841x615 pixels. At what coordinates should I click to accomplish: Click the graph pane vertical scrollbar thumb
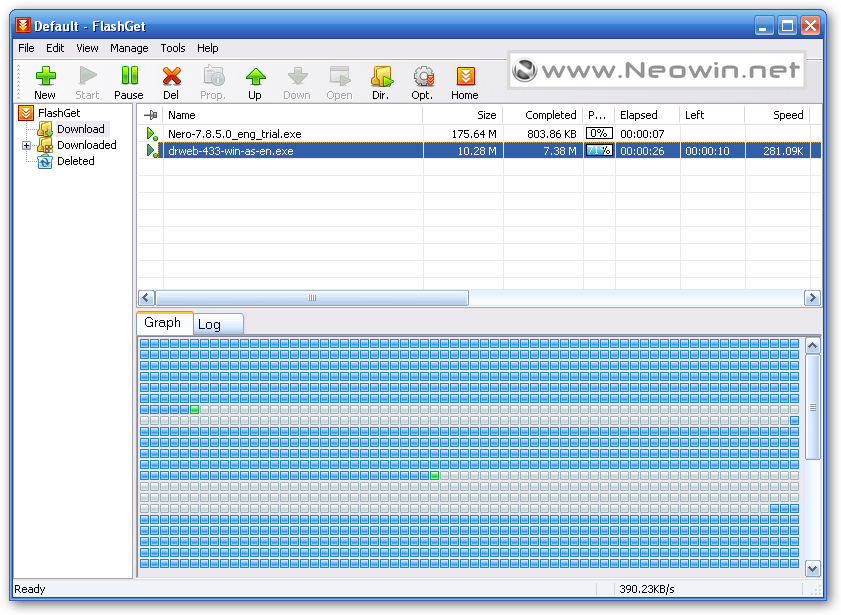[x=813, y=407]
